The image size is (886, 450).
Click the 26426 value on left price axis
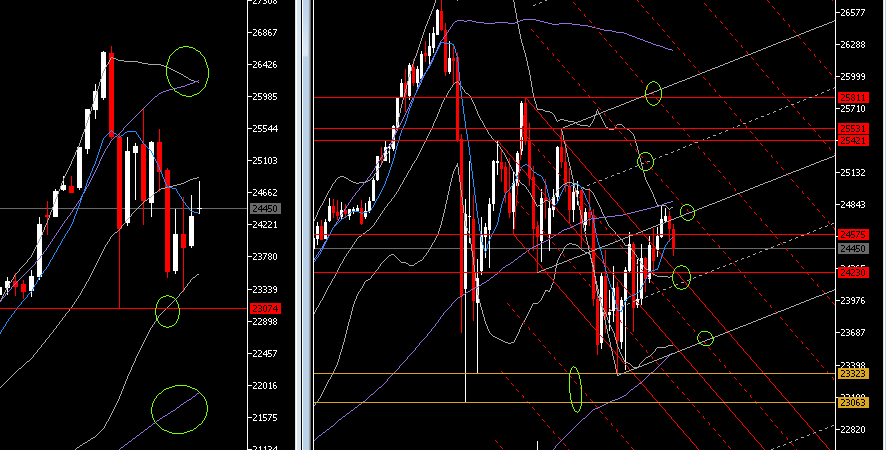pyautogui.click(x=264, y=64)
